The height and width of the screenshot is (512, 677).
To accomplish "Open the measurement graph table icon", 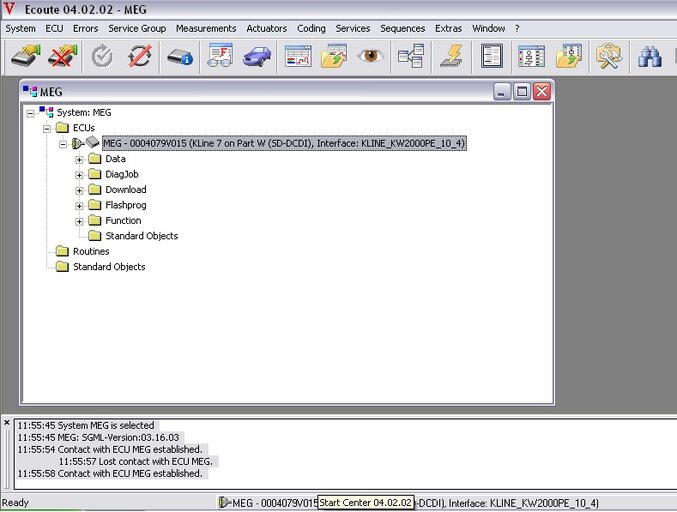I will (x=298, y=56).
